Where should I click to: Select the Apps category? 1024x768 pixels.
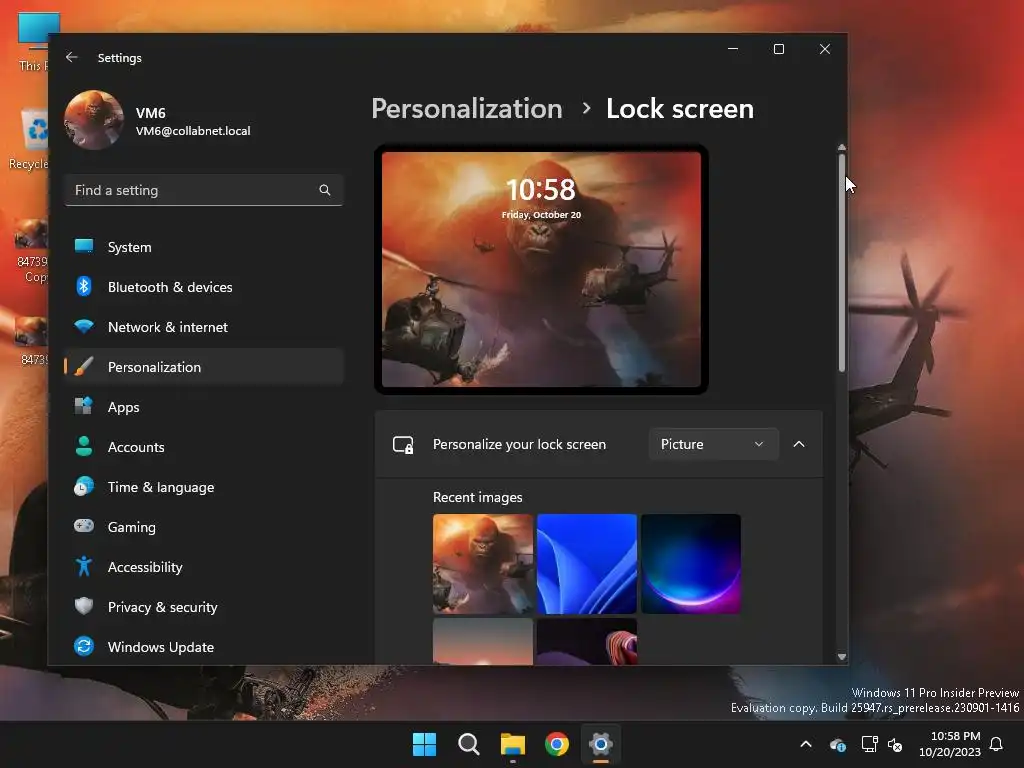coord(204,407)
